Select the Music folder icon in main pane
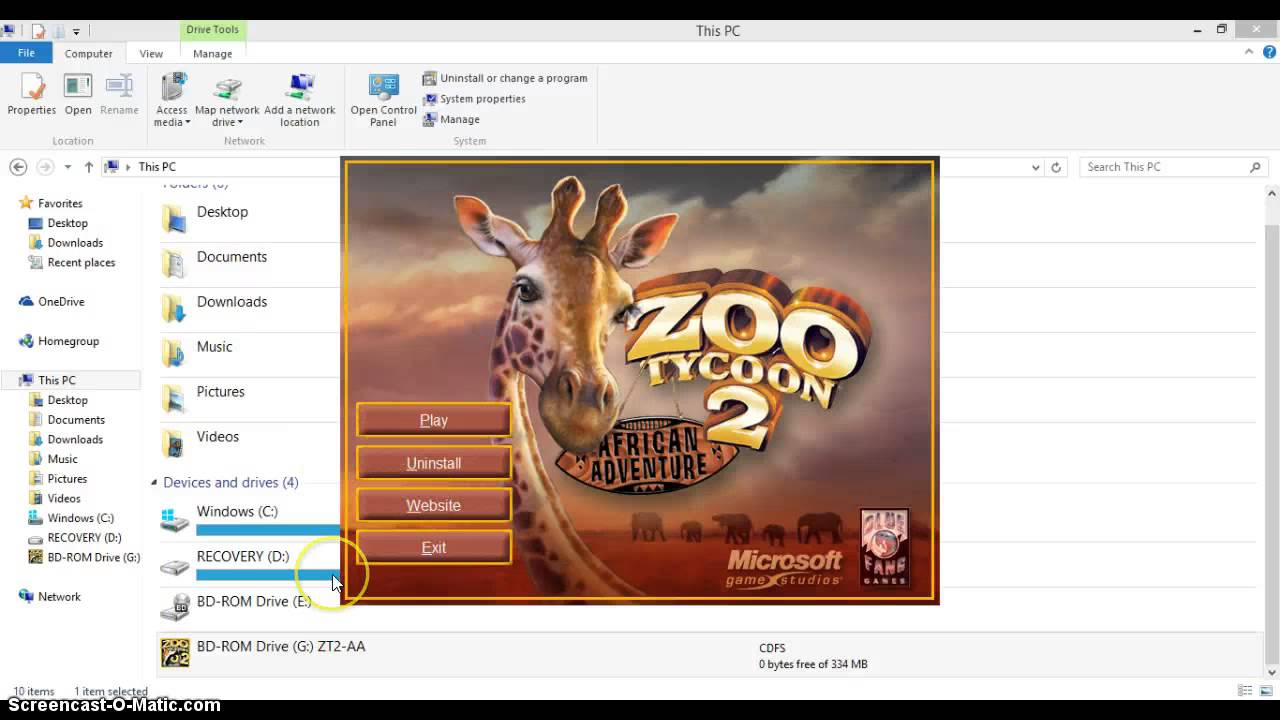 [175, 353]
